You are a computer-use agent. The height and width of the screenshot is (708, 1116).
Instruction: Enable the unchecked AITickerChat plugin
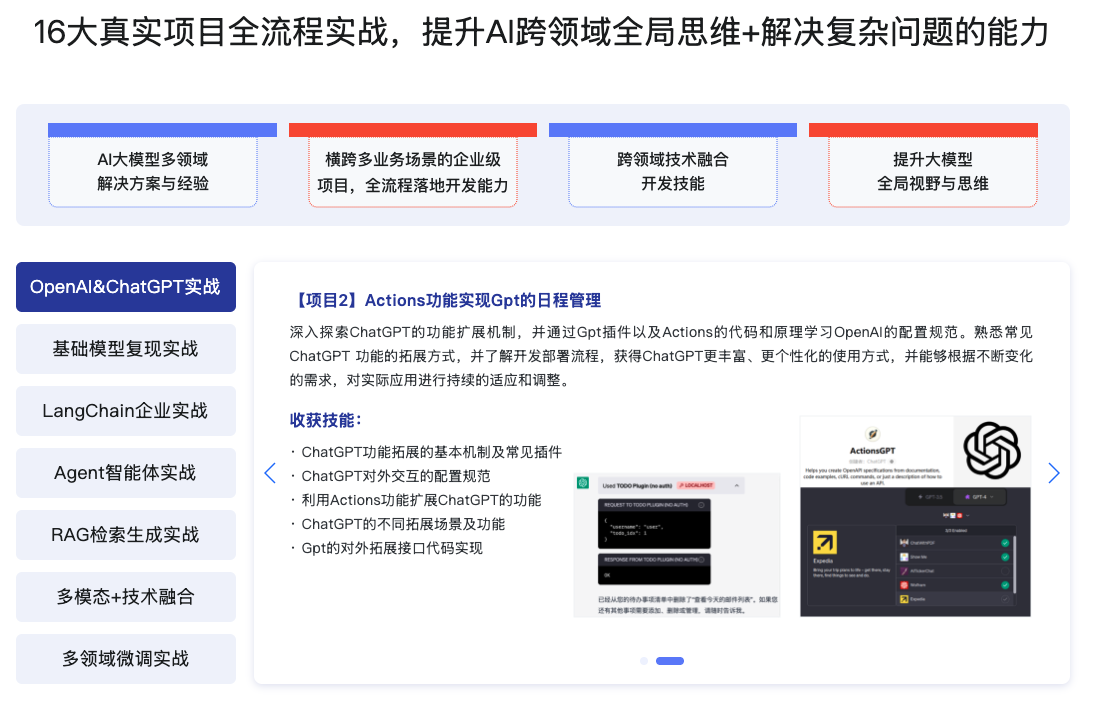[1005, 571]
